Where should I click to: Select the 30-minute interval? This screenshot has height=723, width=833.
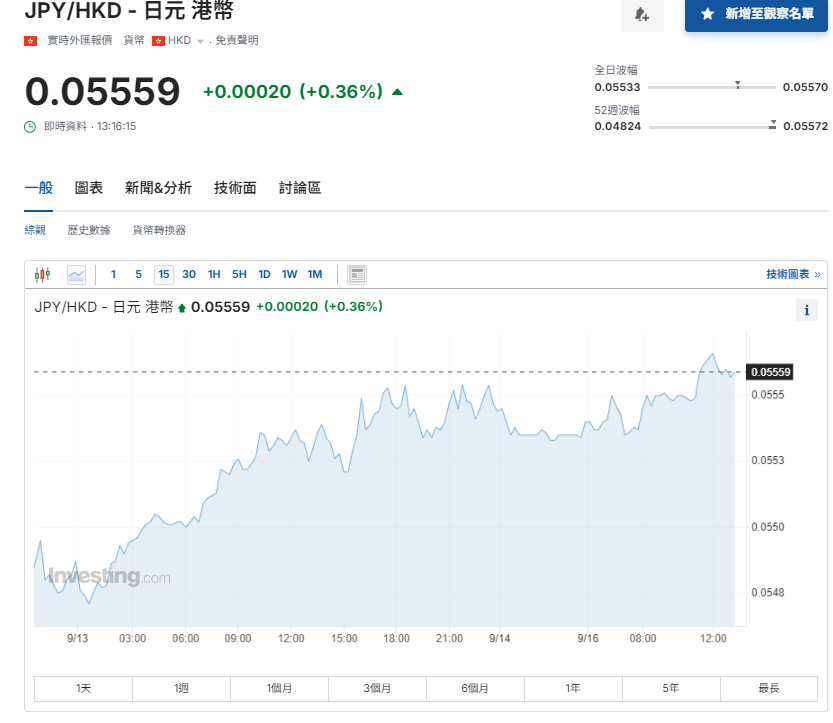click(189, 274)
